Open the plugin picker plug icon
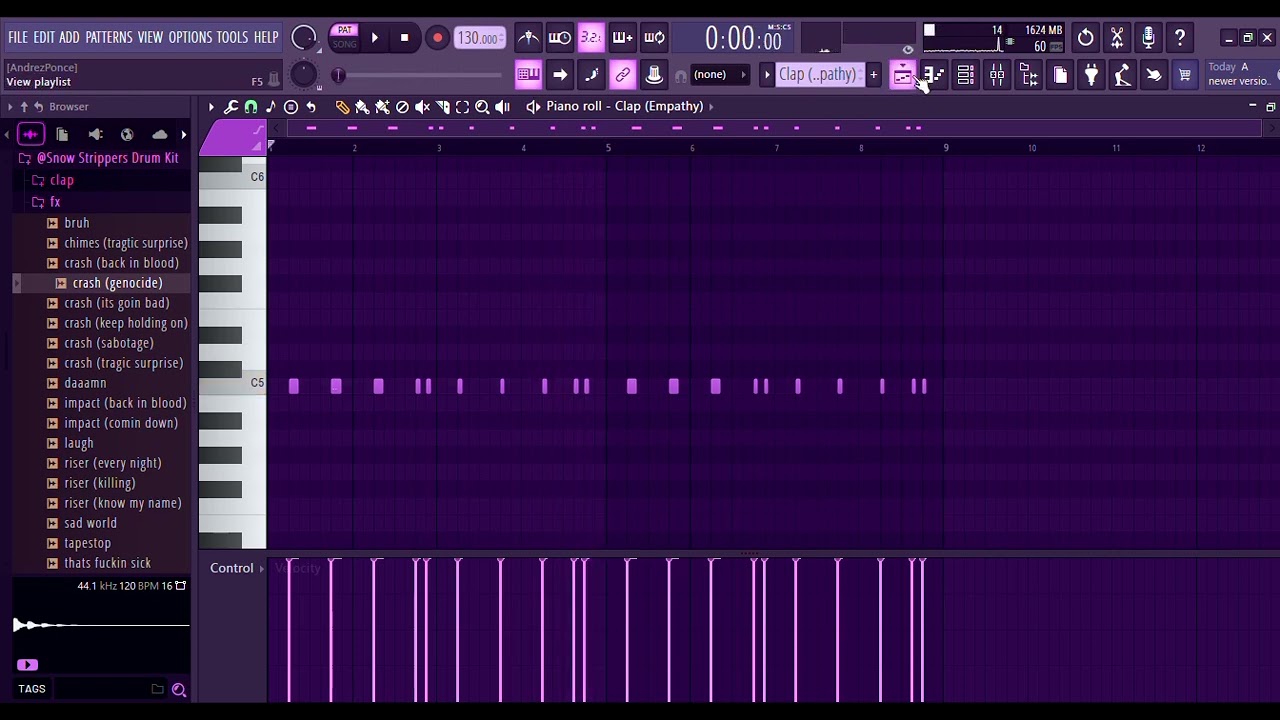The image size is (1280, 720). (x=1091, y=74)
